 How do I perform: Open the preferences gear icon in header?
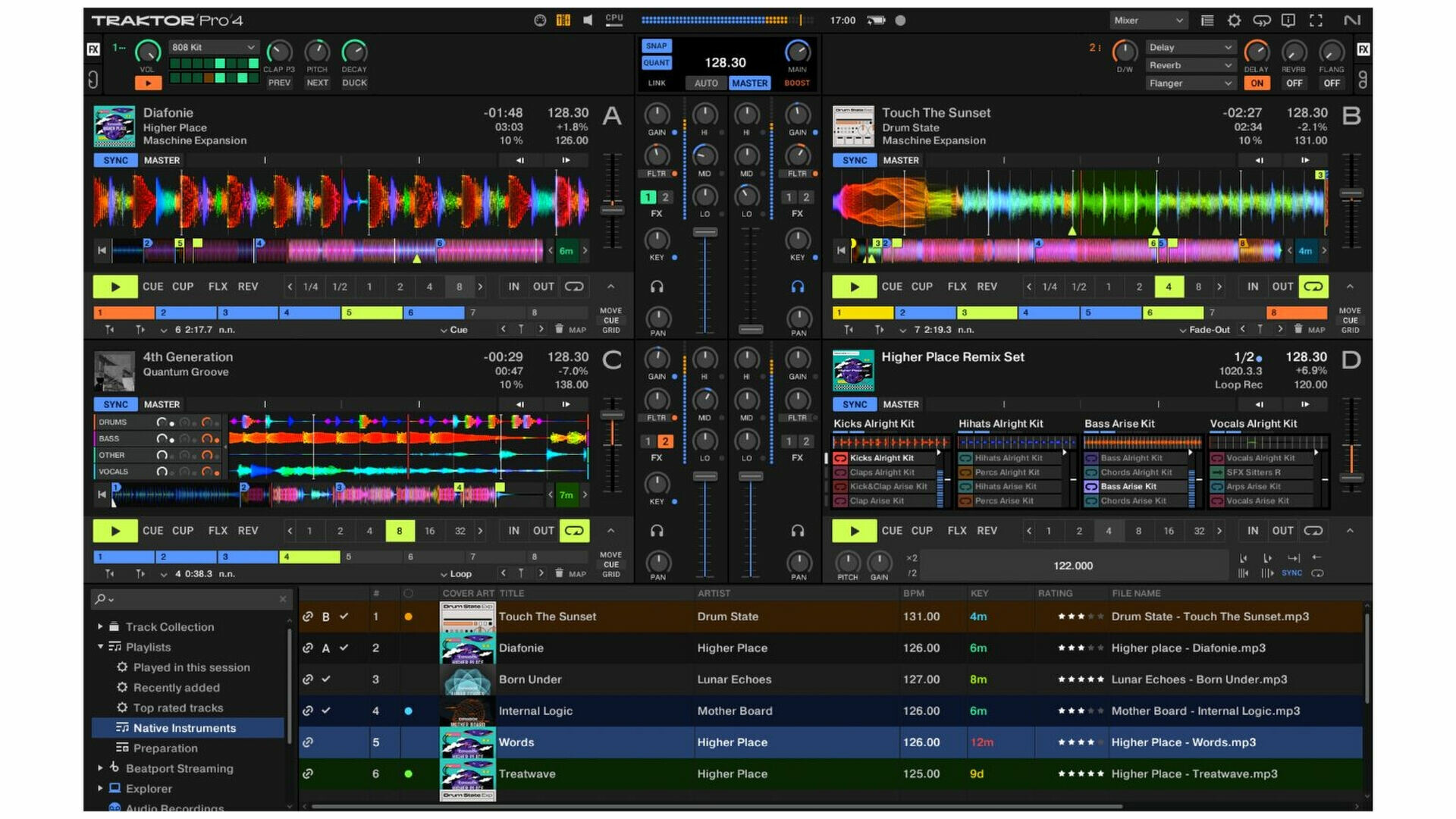tap(1234, 20)
